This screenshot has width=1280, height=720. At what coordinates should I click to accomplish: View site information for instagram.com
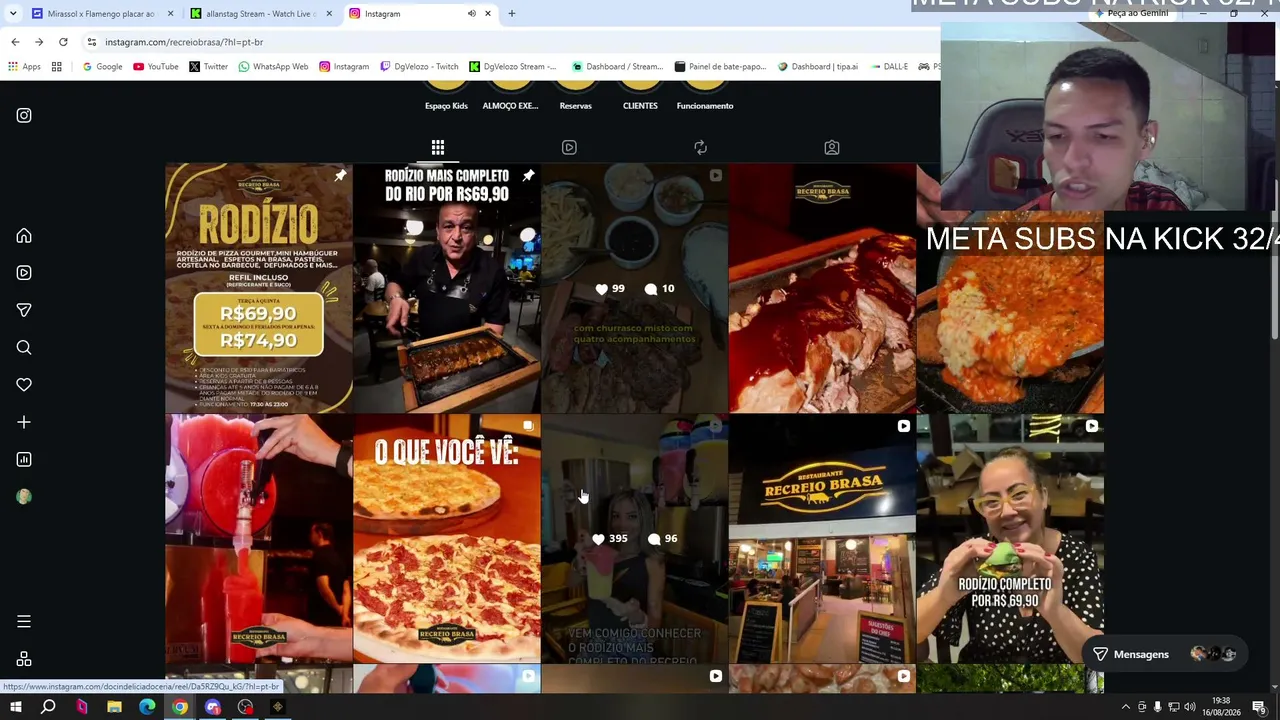(x=92, y=42)
